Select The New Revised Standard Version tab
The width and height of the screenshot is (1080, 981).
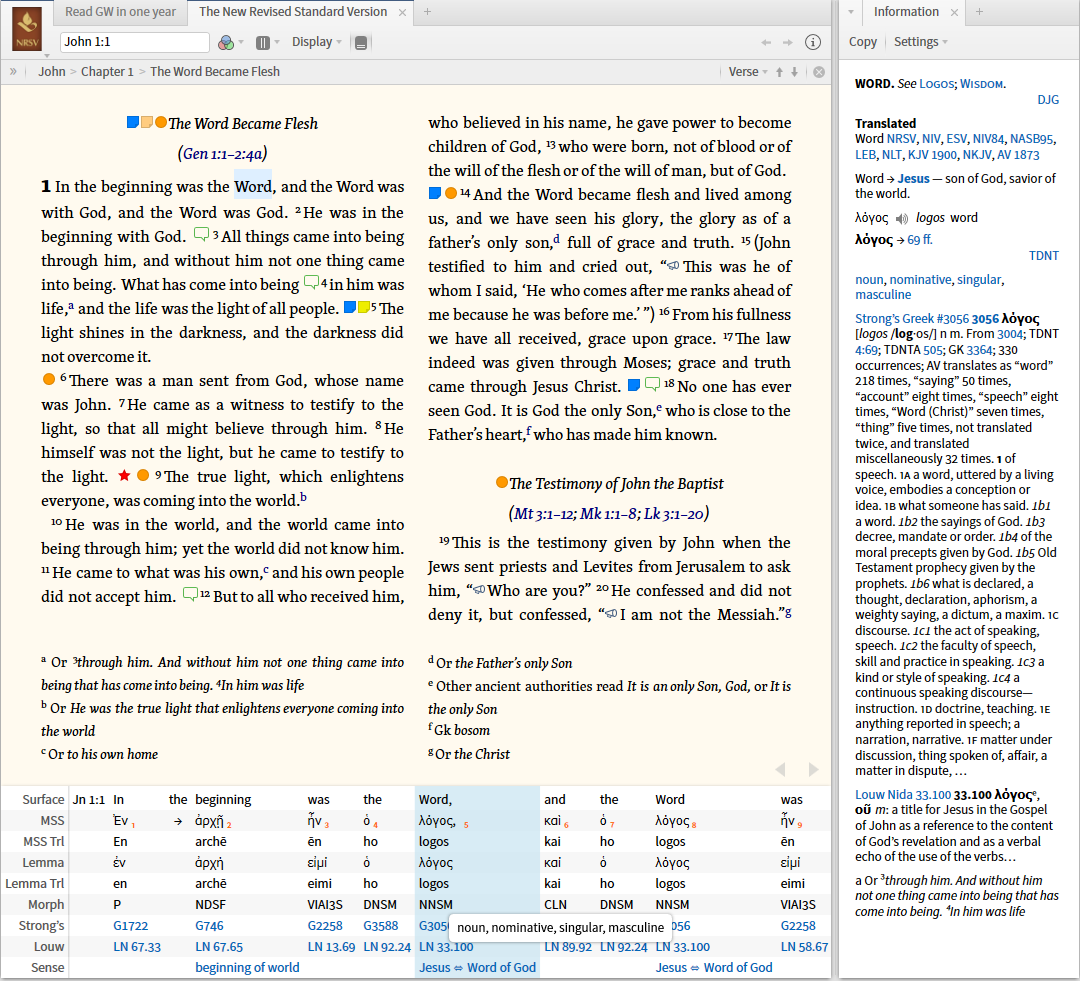click(x=293, y=12)
